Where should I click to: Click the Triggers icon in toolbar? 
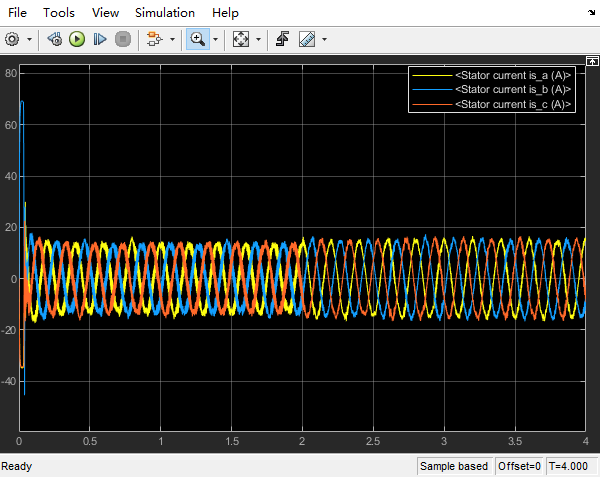click(283, 39)
